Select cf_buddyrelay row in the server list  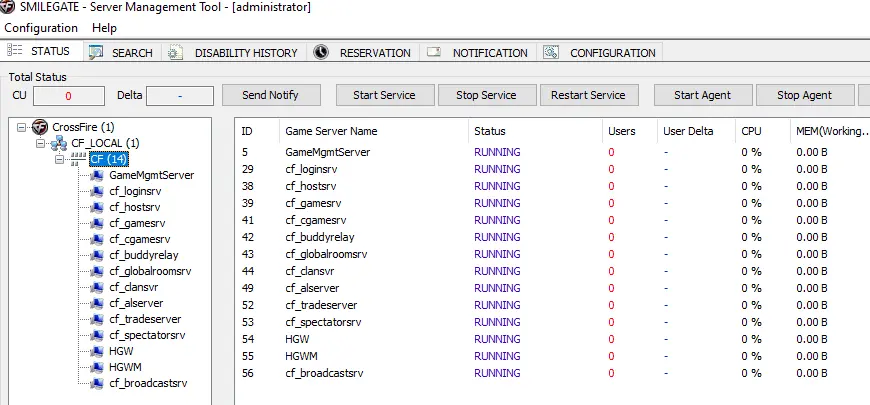tap(552, 237)
